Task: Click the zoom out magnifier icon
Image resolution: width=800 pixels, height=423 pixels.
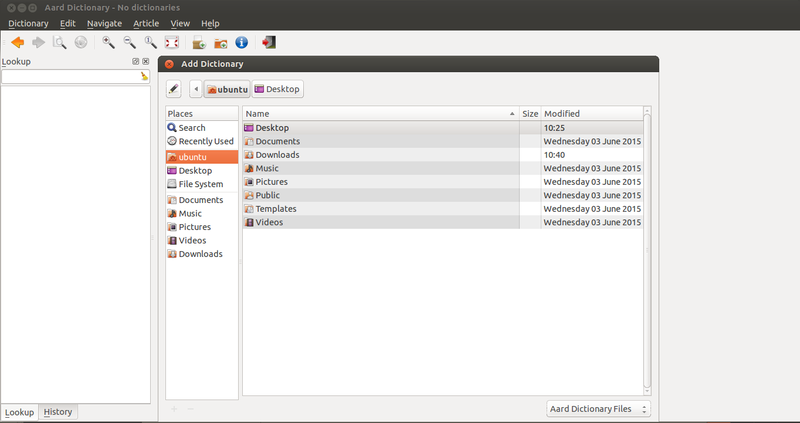Action: click(130, 42)
